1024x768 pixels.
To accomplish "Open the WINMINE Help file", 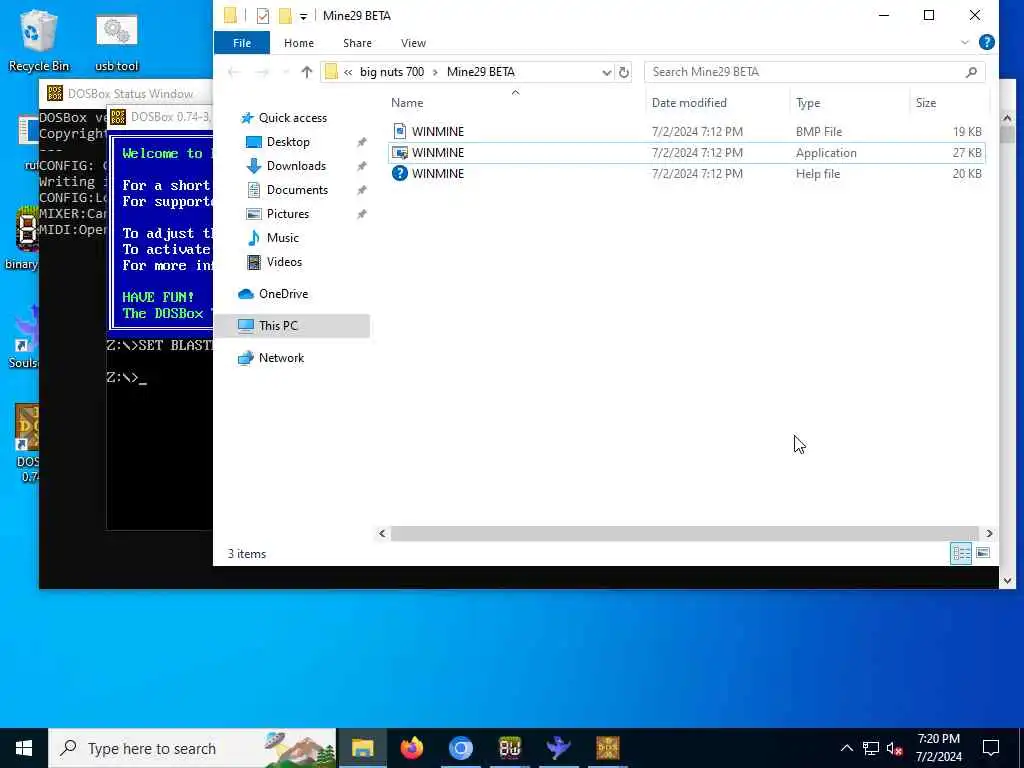I will tap(686, 174).
